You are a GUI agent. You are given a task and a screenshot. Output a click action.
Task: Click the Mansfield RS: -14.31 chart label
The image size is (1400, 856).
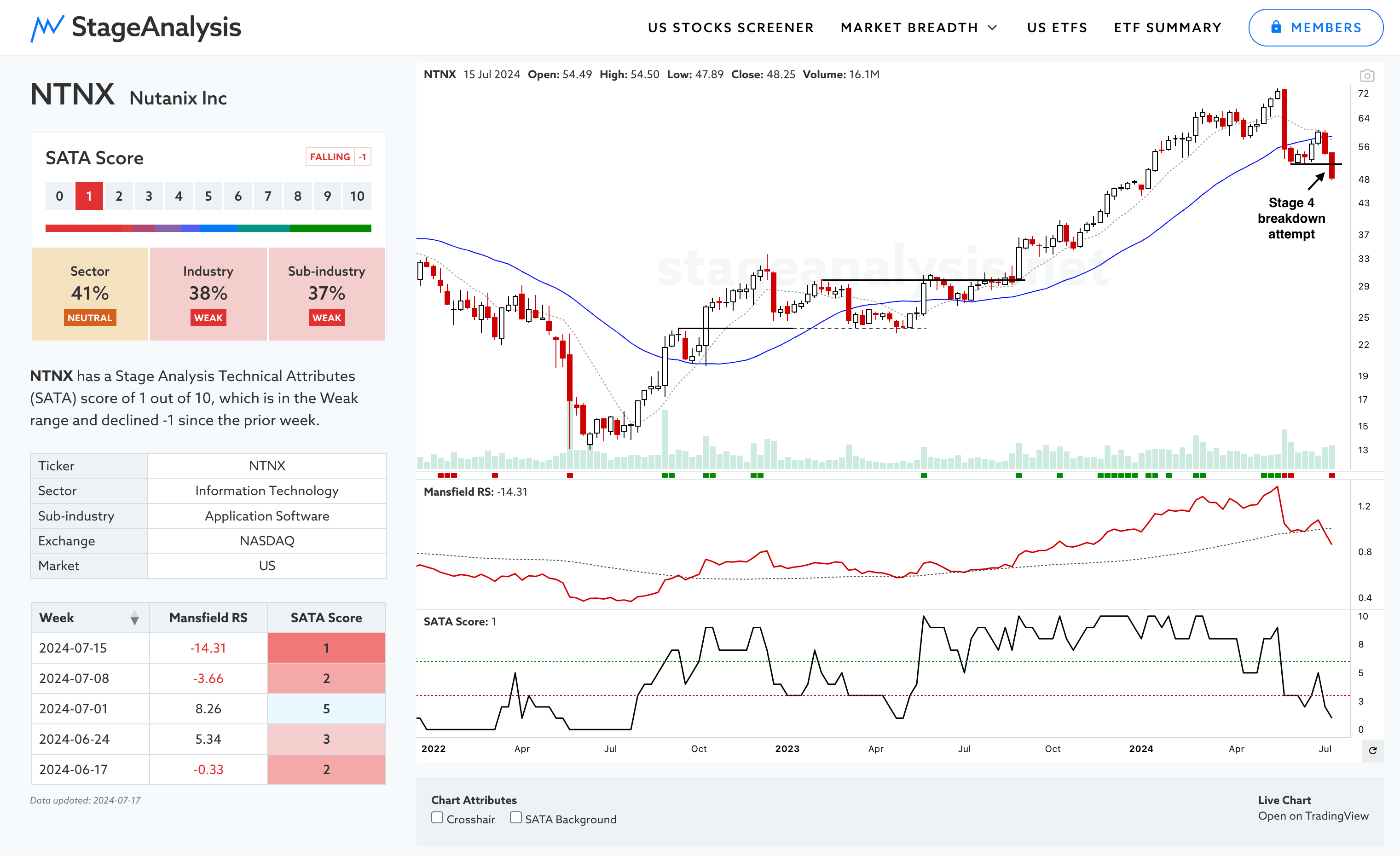pyautogui.click(x=475, y=492)
